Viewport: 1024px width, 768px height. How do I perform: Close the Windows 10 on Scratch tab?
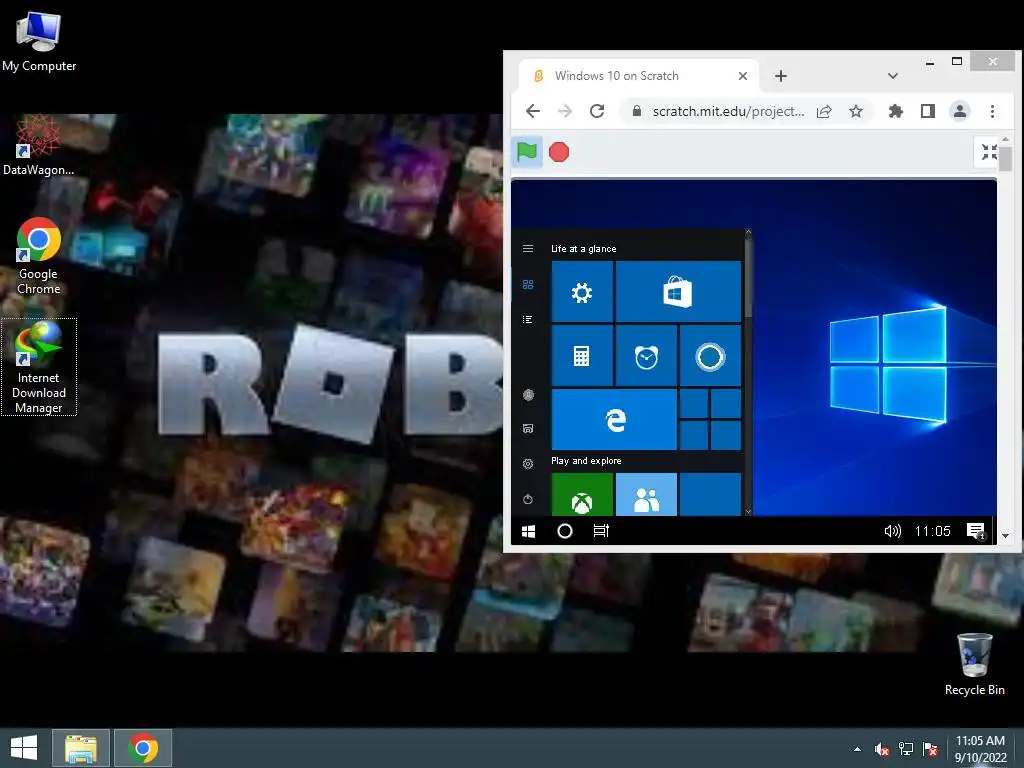point(743,76)
